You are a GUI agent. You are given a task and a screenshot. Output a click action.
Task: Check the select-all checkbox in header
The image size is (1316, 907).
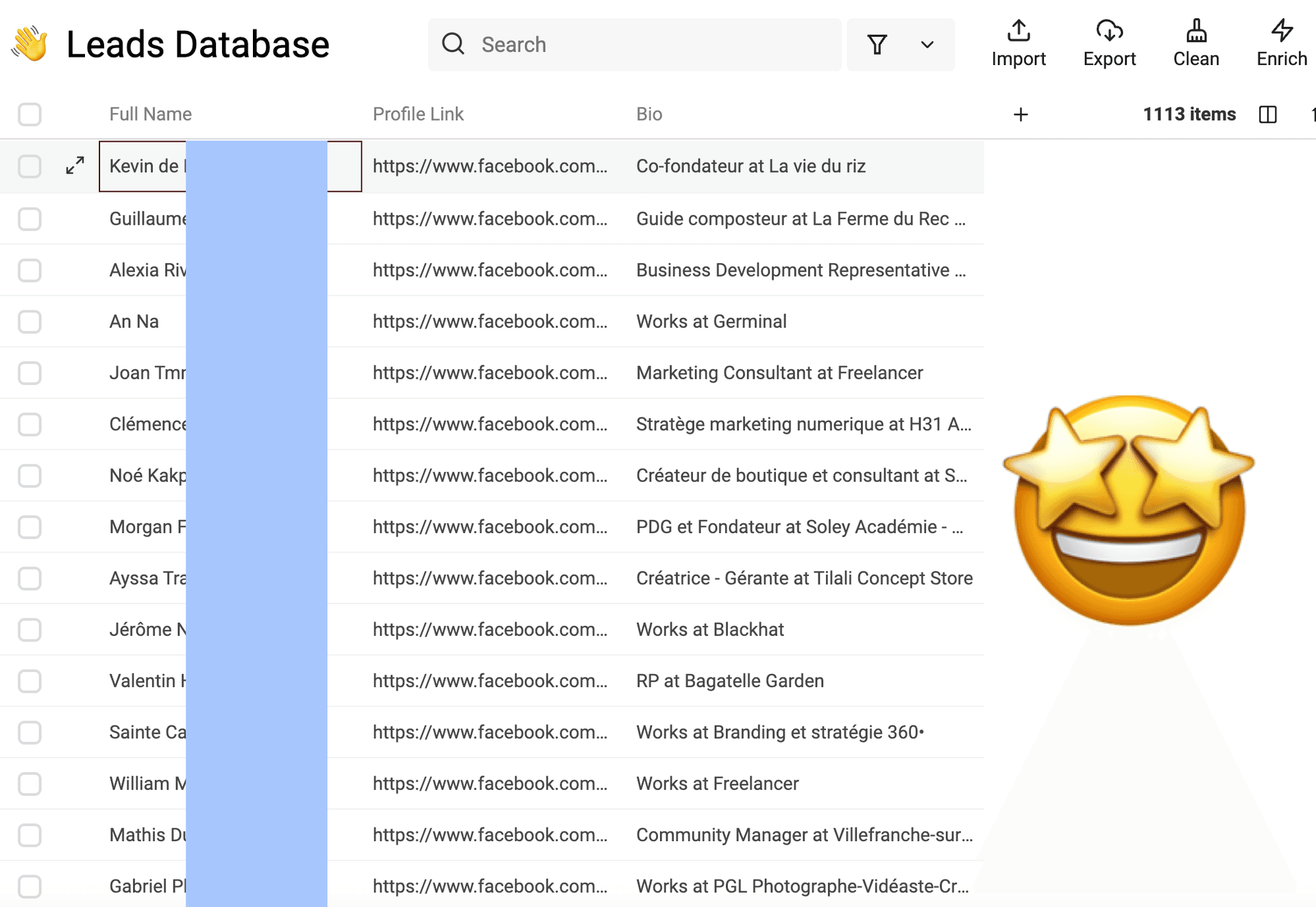(x=29, y=114)
